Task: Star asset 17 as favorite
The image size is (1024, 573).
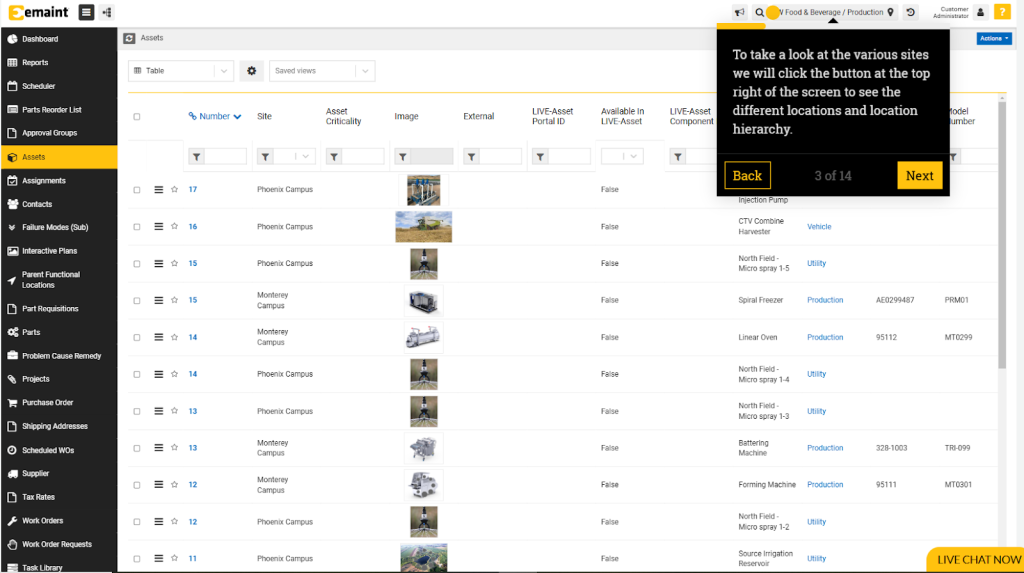Action: 174,189
